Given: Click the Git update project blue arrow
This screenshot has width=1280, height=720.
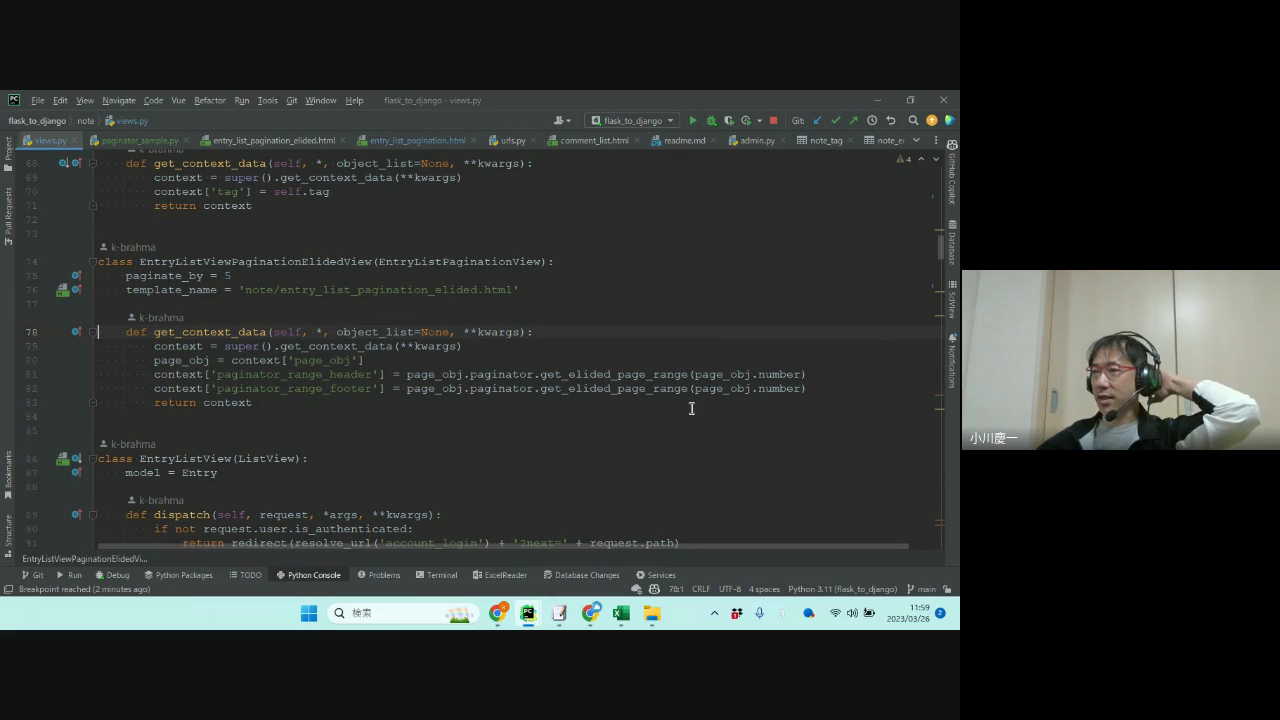Looking at the screenshot, I should click(818, 121).
